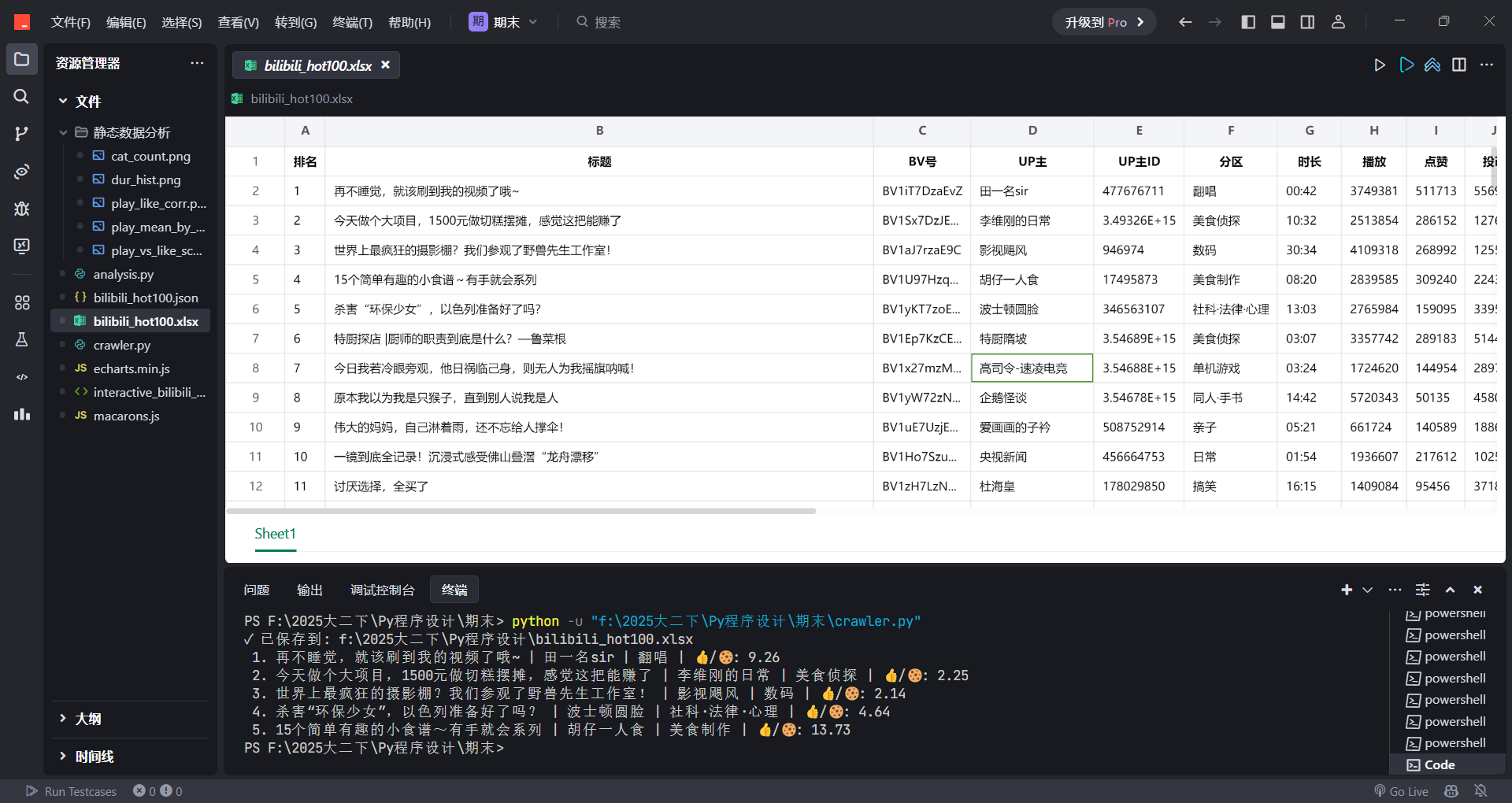Image resolution: width=1512 pixels, height=803 pixels.
Task: Switch to the 问题 panel tab
Action: pyautogui.click(x=257, y=590)
